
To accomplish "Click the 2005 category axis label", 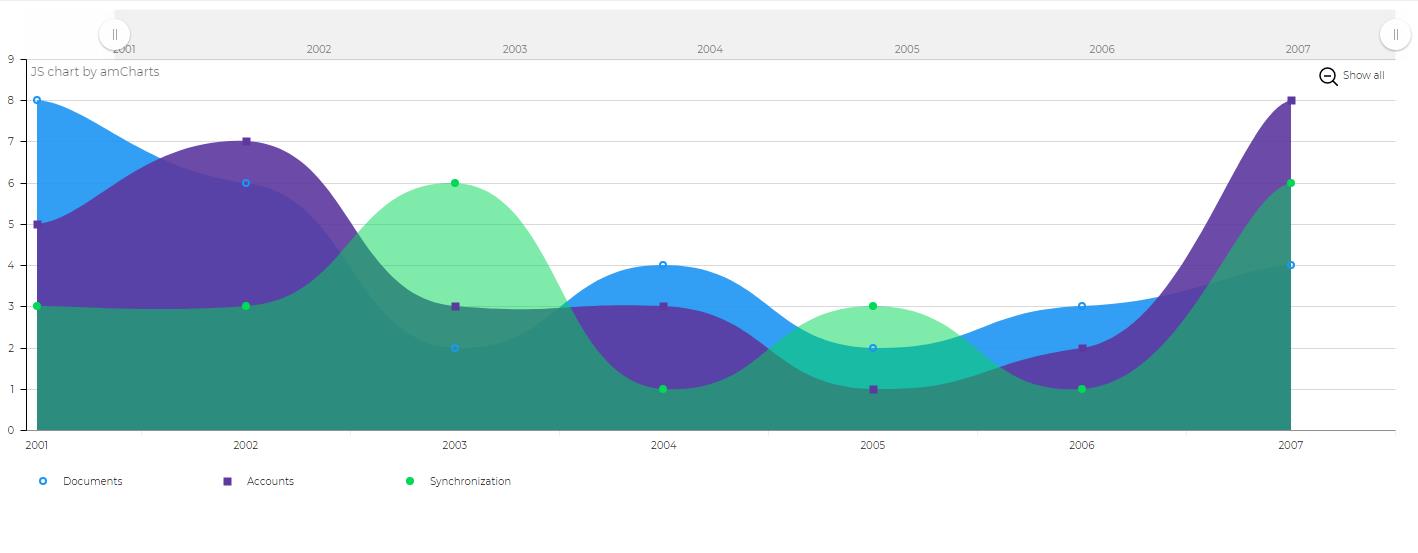I will 873,445.
